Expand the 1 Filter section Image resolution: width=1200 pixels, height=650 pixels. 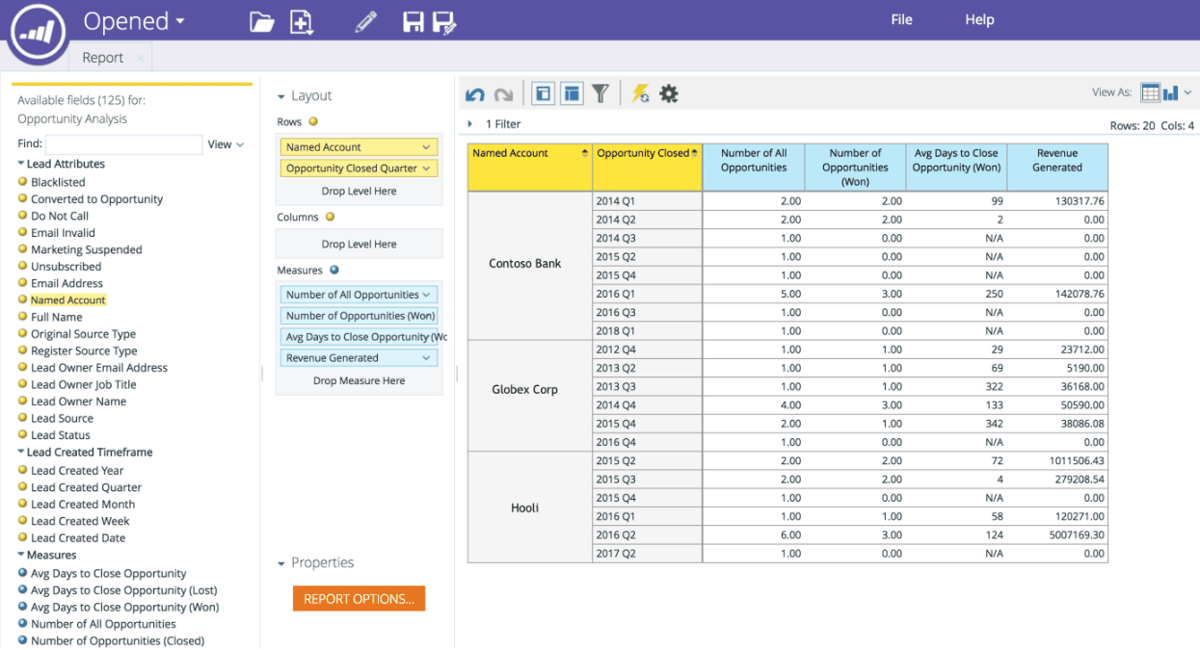tap(469, 124)
